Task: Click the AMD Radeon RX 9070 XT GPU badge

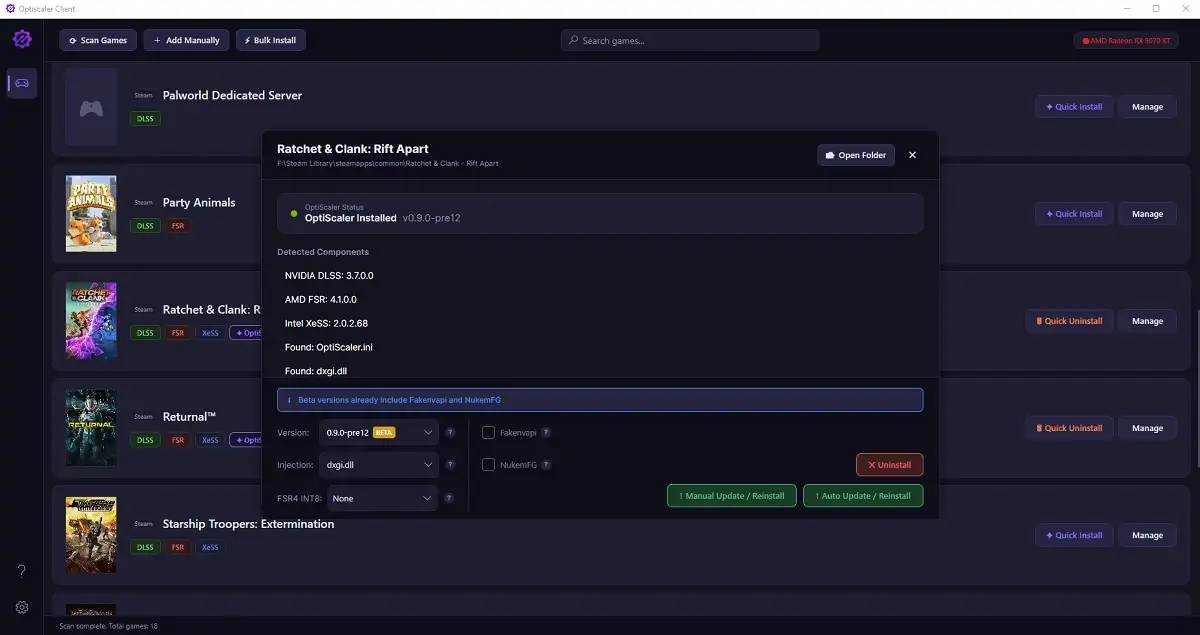Action: (x=1127, y=41)
